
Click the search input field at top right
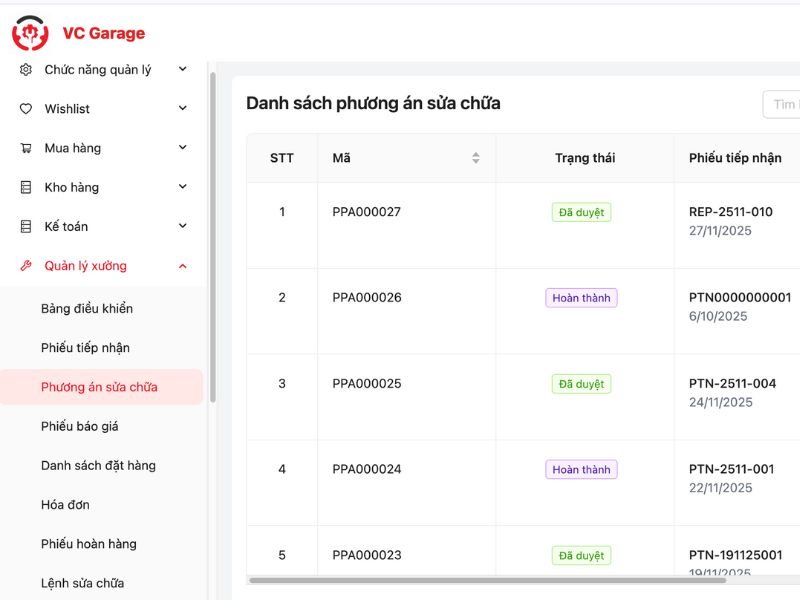[x=782, y=105]
